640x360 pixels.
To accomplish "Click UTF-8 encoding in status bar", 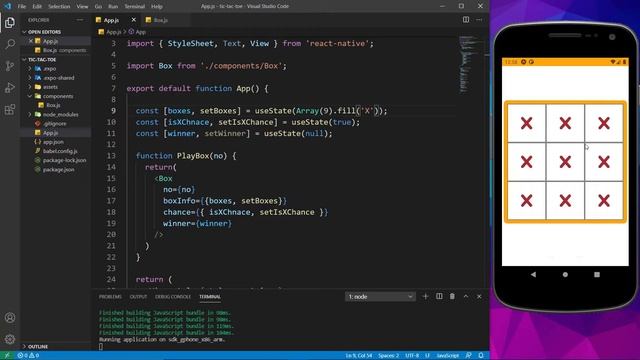I will (412, 356).
